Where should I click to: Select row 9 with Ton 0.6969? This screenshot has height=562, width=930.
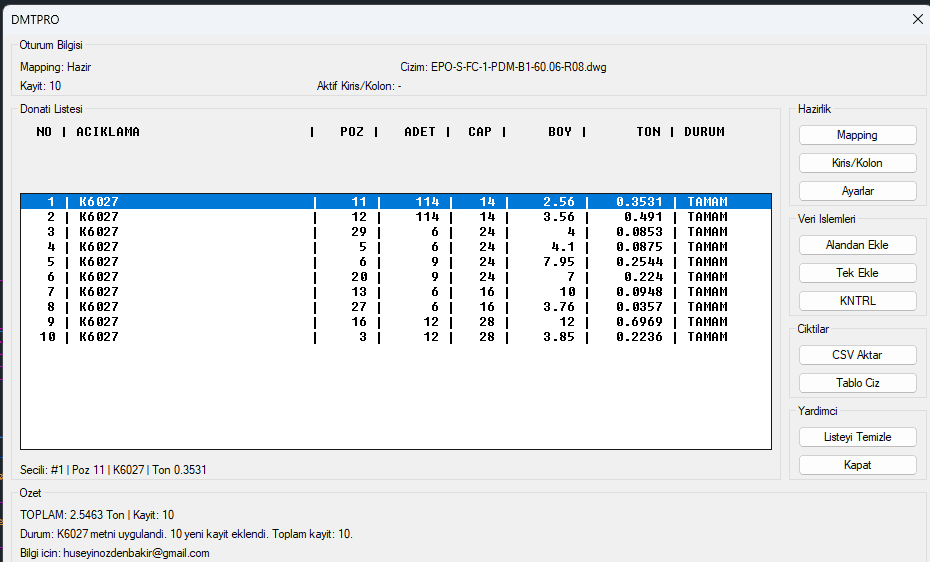point(395,322)
